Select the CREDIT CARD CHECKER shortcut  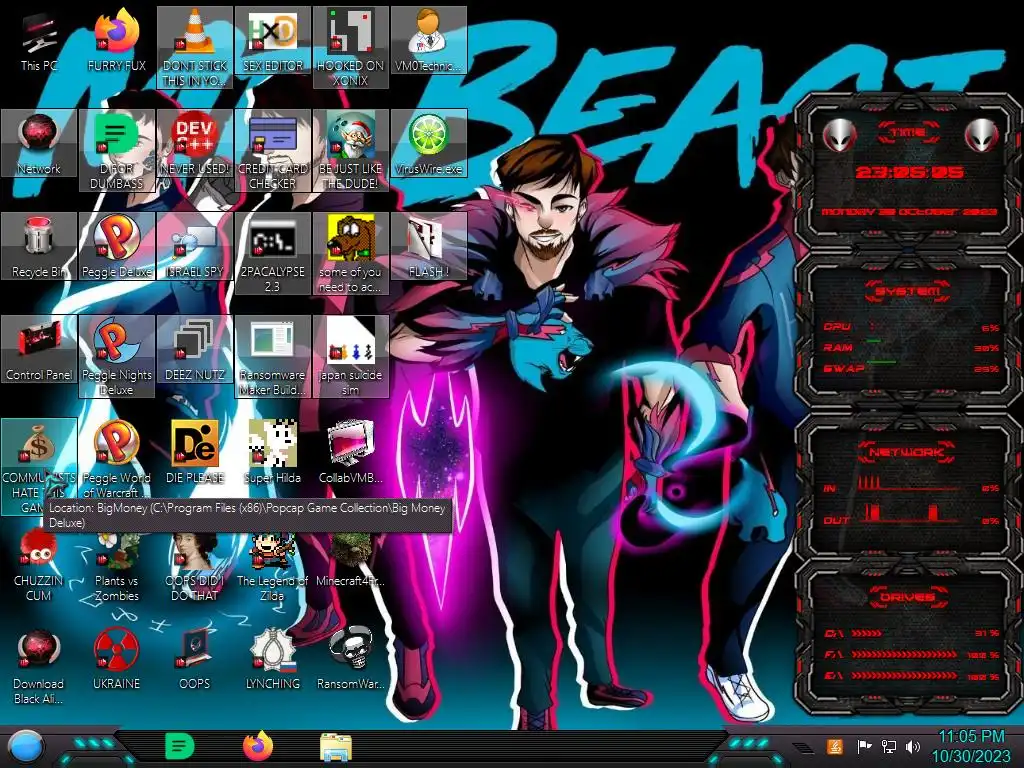272,150
